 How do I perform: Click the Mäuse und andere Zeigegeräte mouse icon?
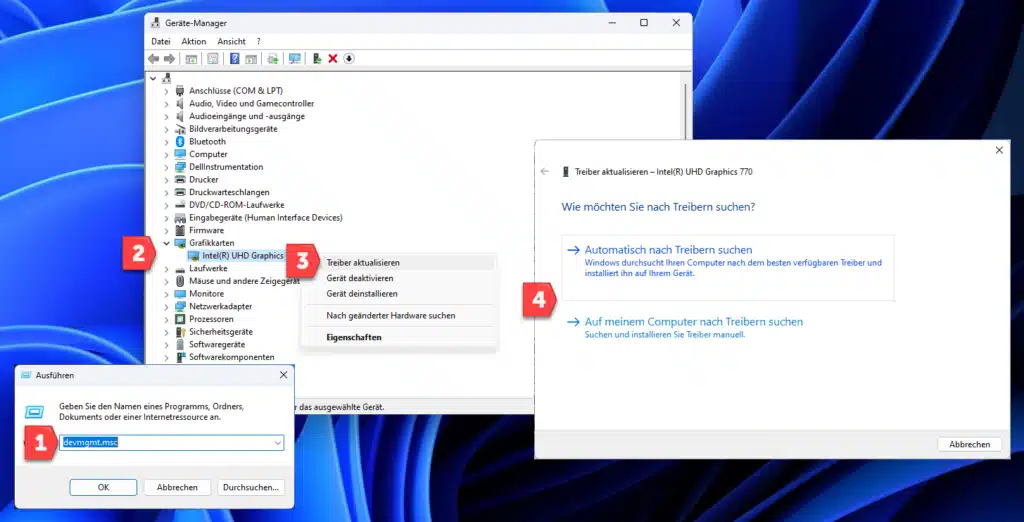pos(180,281)
